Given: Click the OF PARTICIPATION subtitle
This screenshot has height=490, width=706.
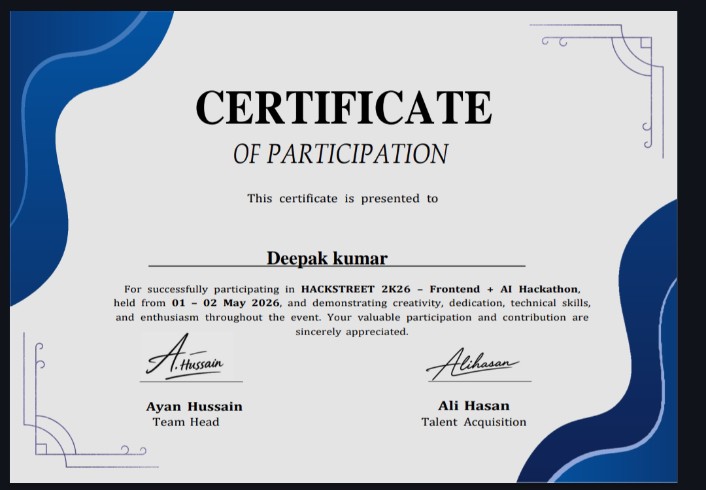Looking at the screenshot, I should (341, 154).
